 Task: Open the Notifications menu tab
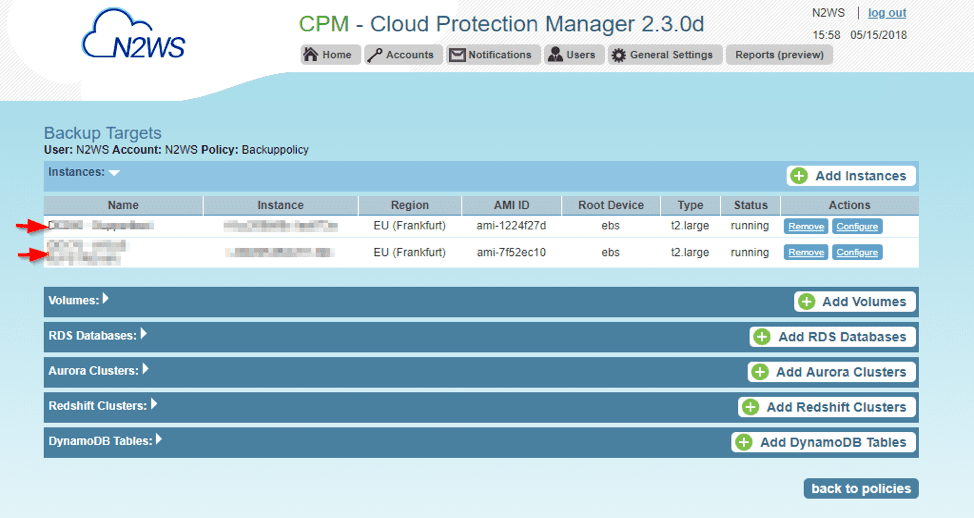pos(493,55)
